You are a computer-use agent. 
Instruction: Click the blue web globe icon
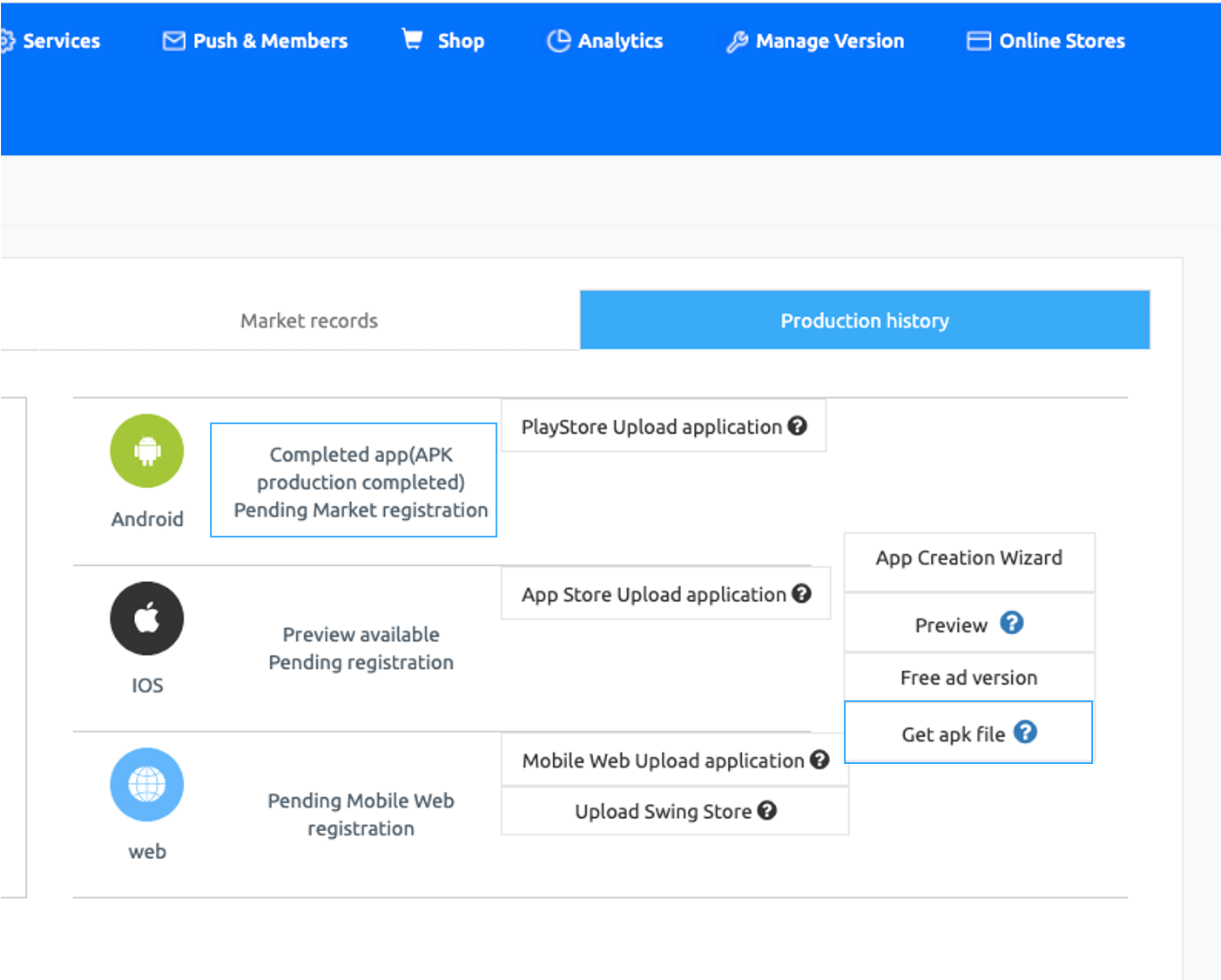146,785
